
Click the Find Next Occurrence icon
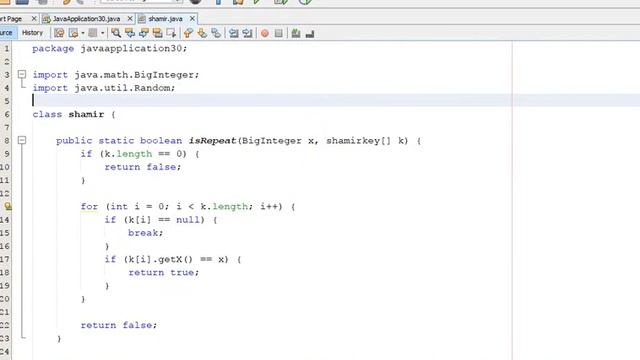(x=144, y=33)
